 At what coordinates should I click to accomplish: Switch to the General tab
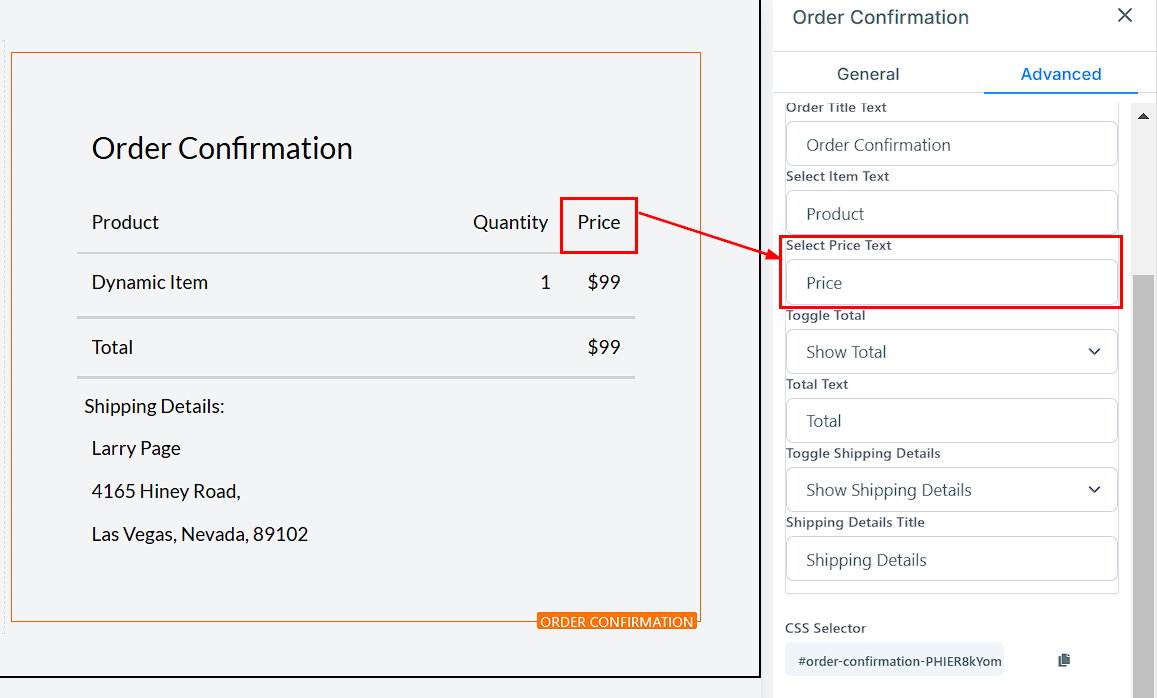point(868,74)
